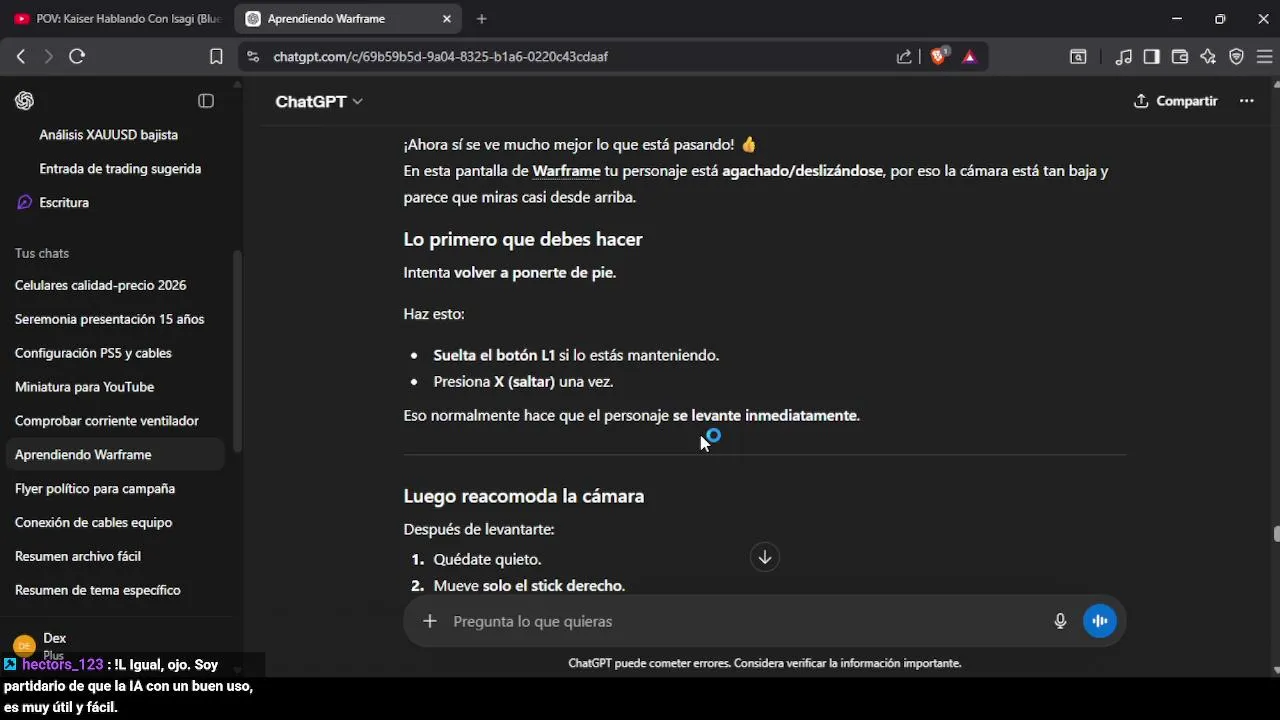Go back in browser history
The width and height of the screenshot is (1280, 720).
click(x=21, y=57)
